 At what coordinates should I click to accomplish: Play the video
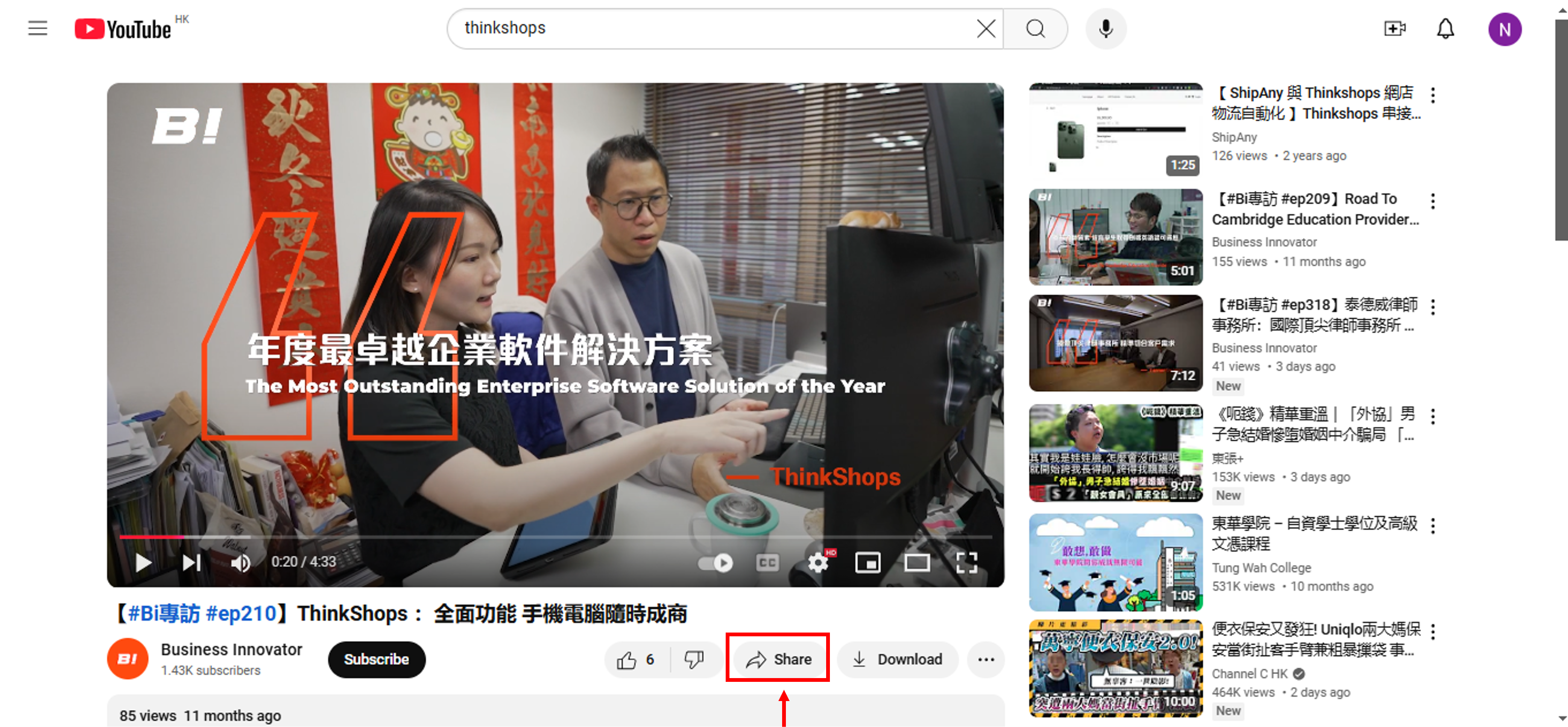tap(143, 562)
